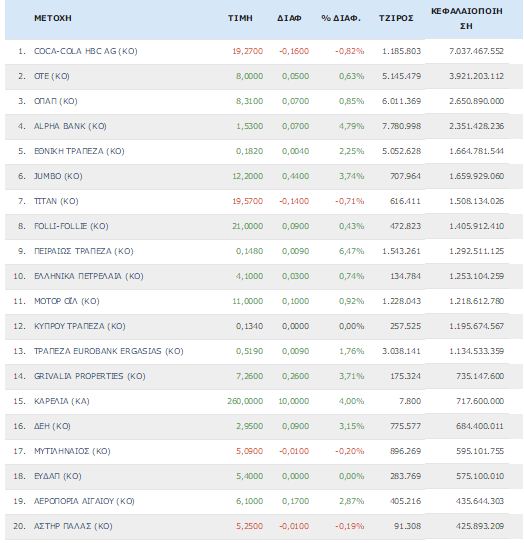Select the ΜΟΤΟΡ ΟΪΛ (KO) stock name
Image resolution: width=524 pixels, height=543 pixels.
pos(66,301)
